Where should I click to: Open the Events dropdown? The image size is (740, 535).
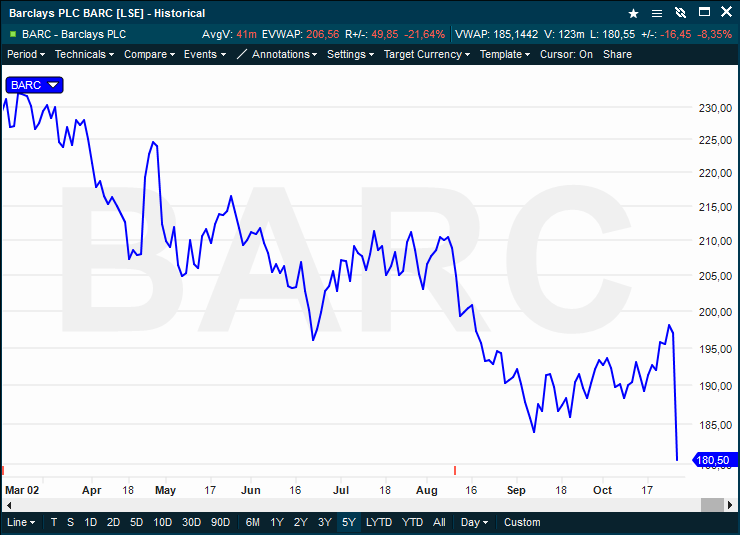point(205,54)
